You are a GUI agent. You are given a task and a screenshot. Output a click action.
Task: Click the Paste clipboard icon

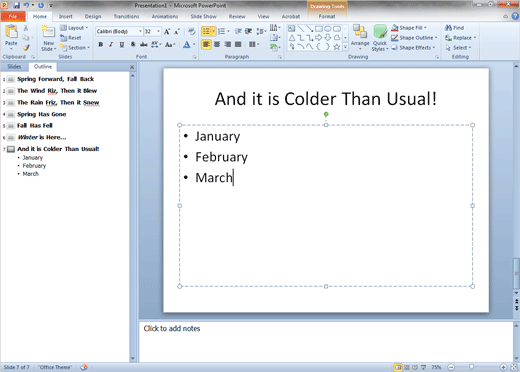pyautogui.click(x=11, y=35)
